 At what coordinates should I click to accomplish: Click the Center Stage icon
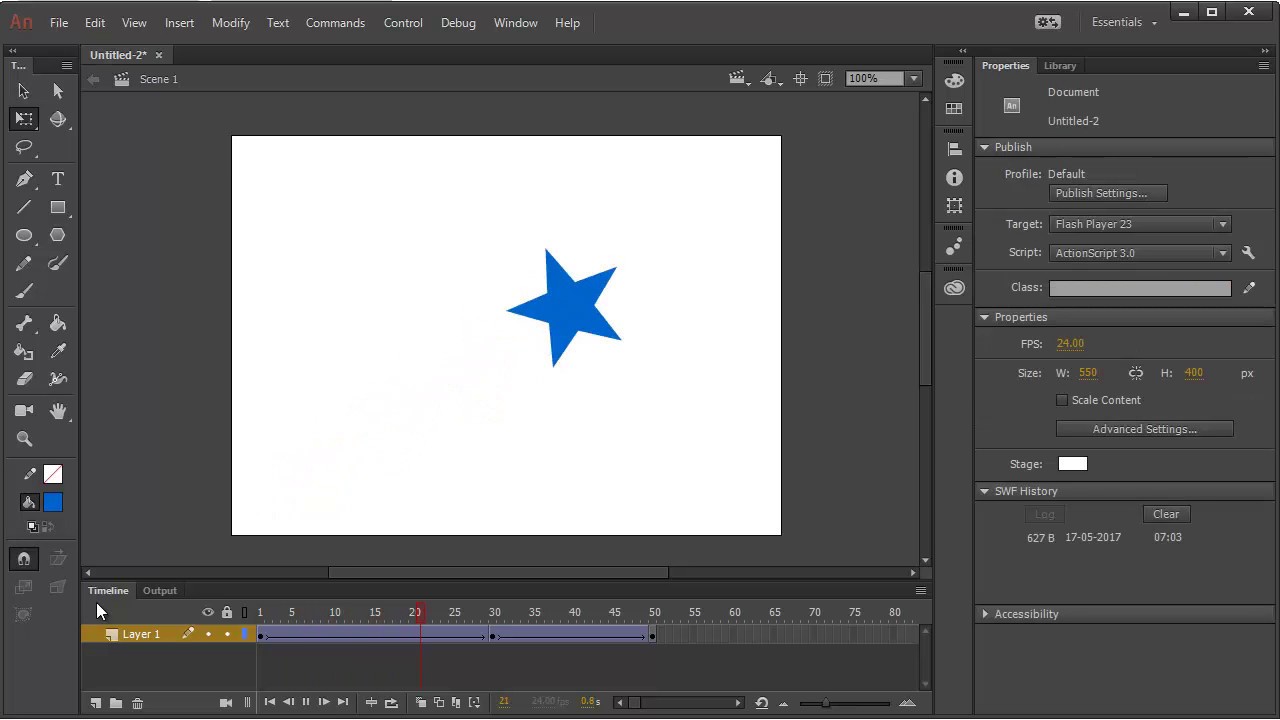800,79
